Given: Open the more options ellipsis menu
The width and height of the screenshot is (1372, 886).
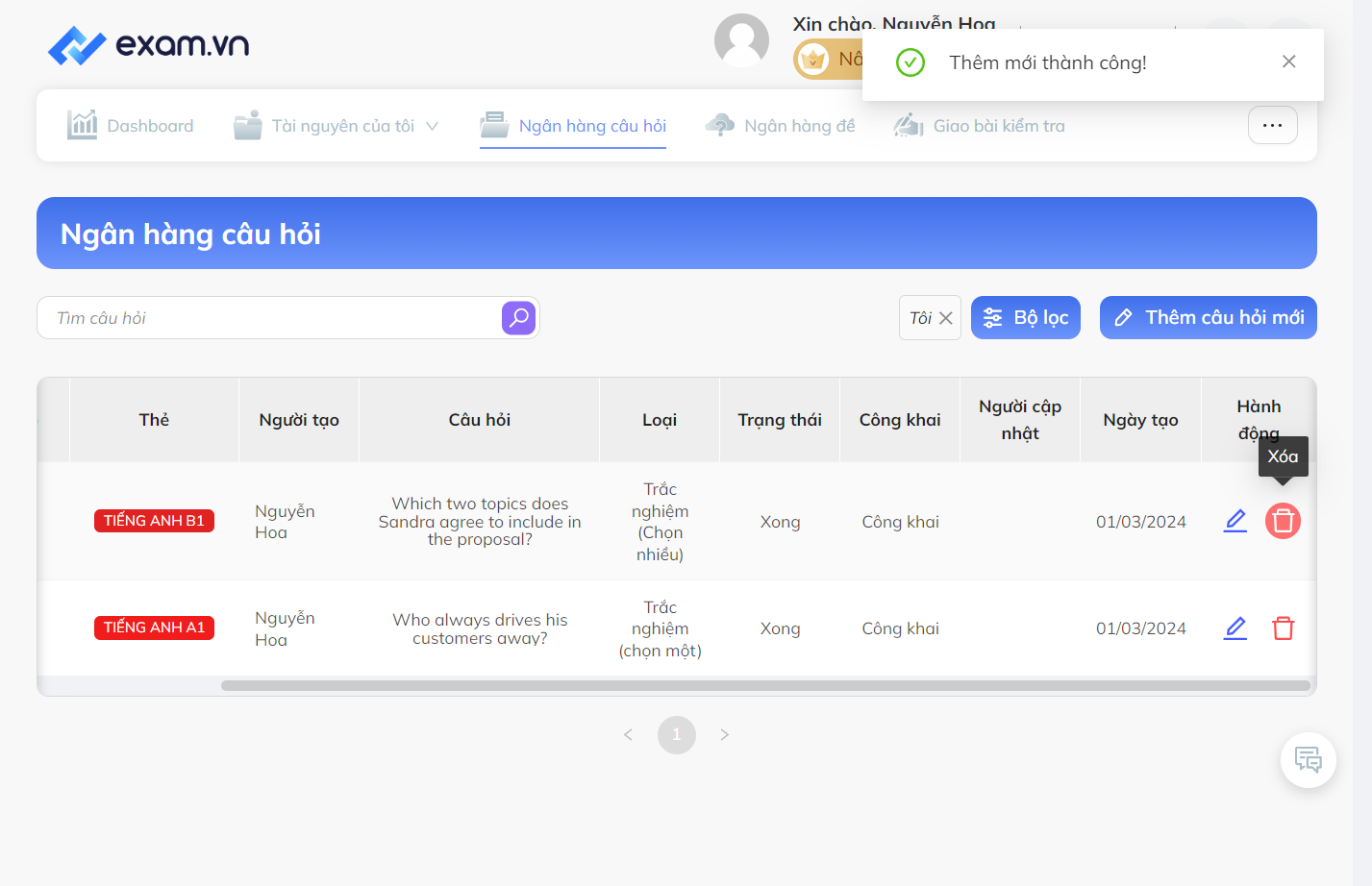Looking at the screenshot, I should click(1273, 125).
